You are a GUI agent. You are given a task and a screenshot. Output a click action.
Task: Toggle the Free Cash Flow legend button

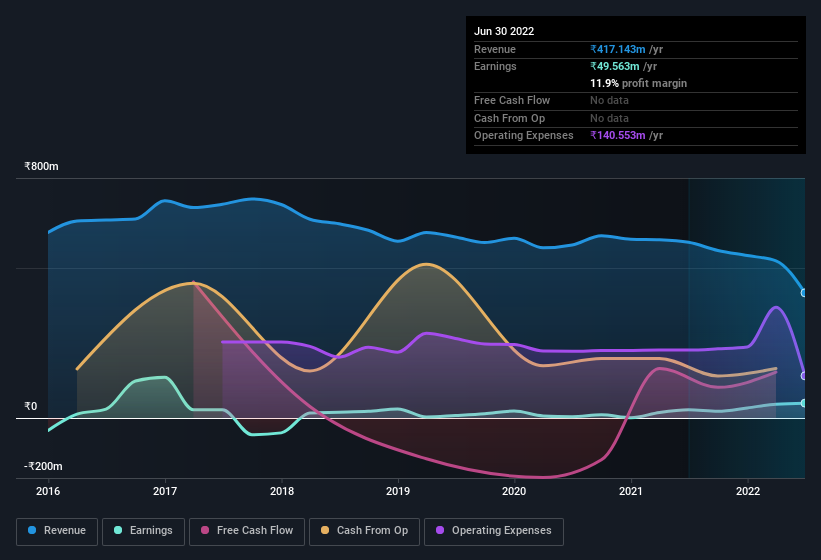coord(247,531)
